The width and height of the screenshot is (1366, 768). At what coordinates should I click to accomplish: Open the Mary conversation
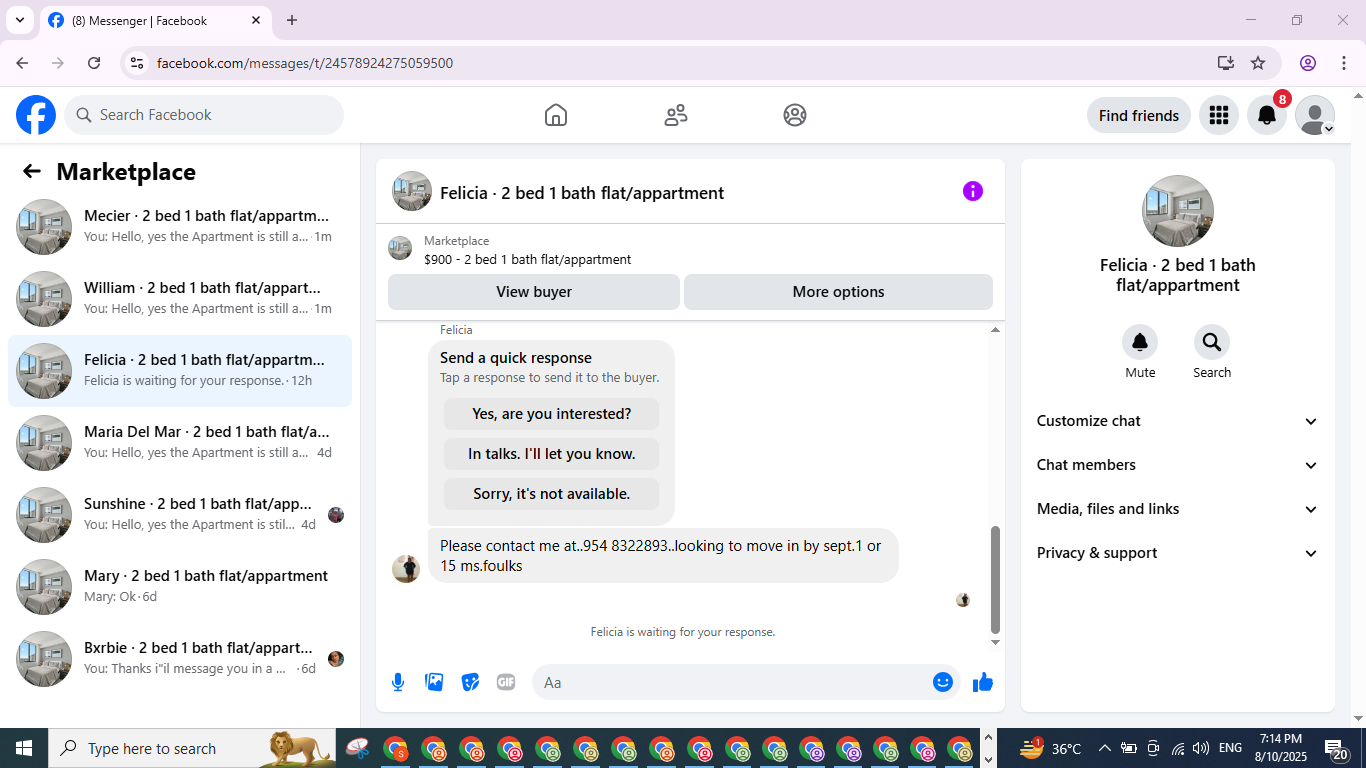click(x=180, y=587)
